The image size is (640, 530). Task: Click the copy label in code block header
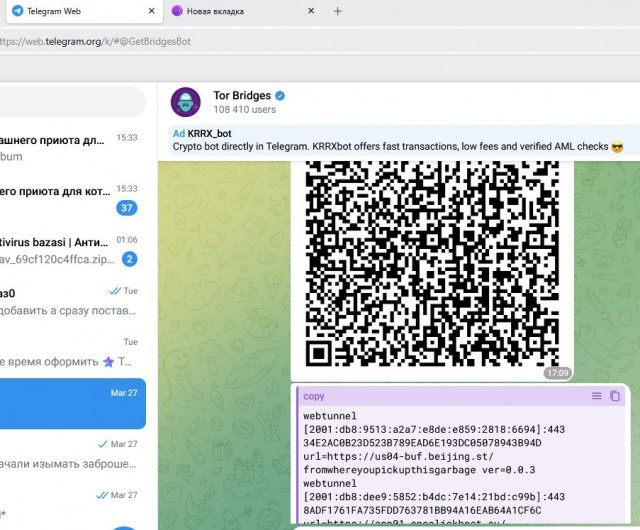click(313, 396)
